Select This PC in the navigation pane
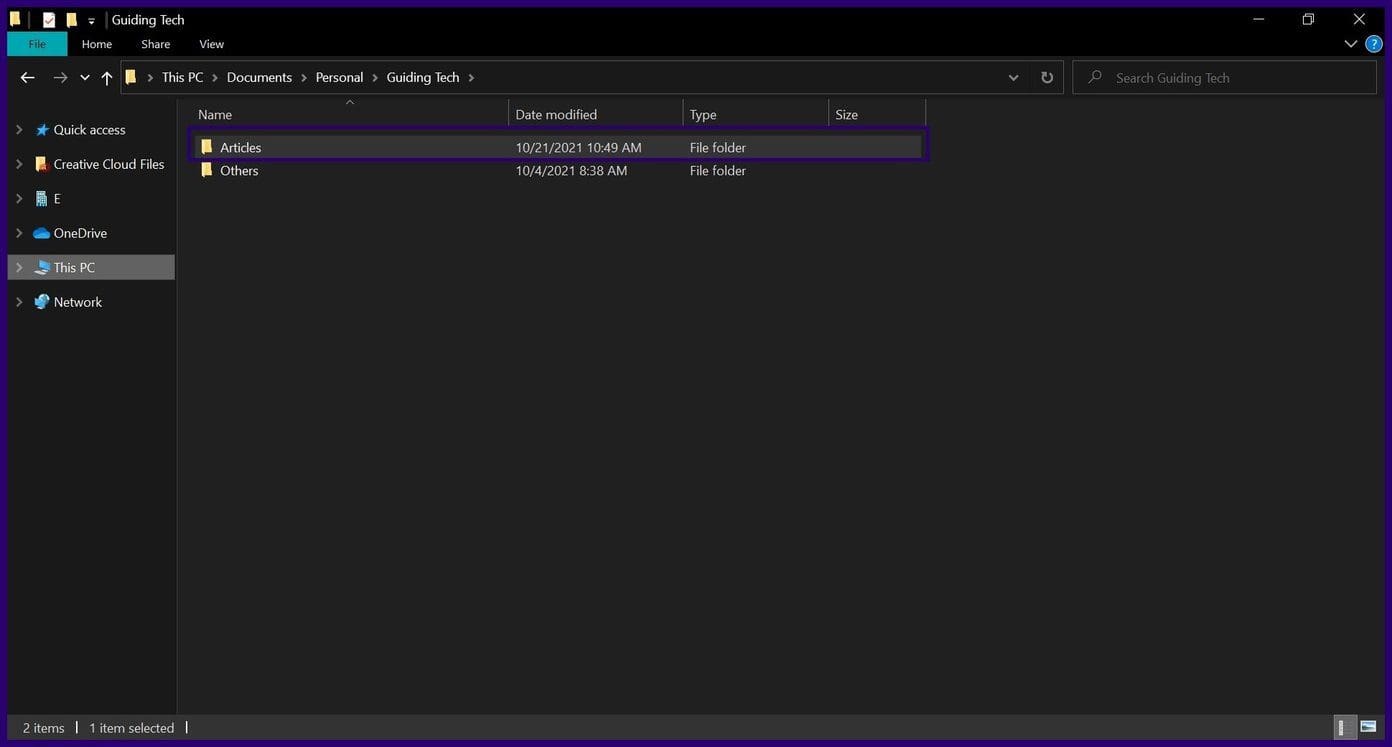The width and height of the screenshot is (1392, 747). pyautogui.click(x=74, y=268)
